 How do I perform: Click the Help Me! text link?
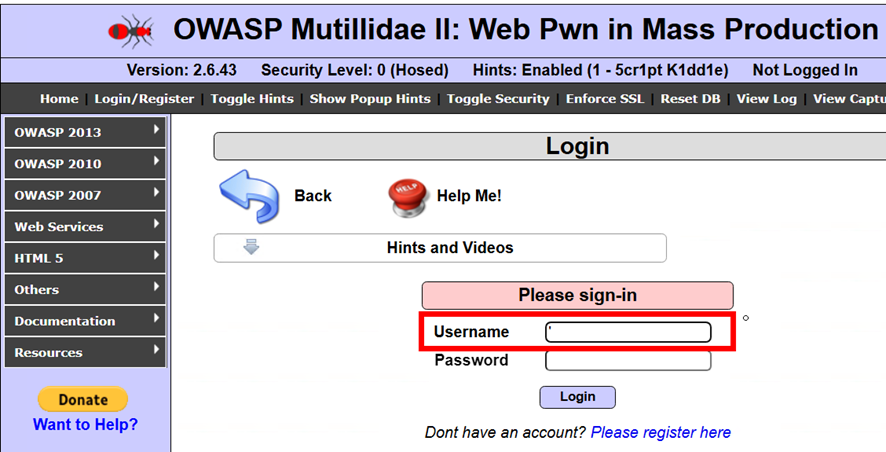click(469, 196)
